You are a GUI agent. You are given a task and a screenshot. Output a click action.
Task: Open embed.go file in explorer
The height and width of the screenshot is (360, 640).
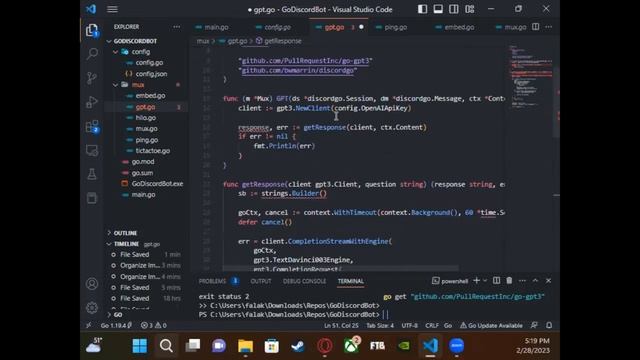pyautogui.click(x=150, y=96)
